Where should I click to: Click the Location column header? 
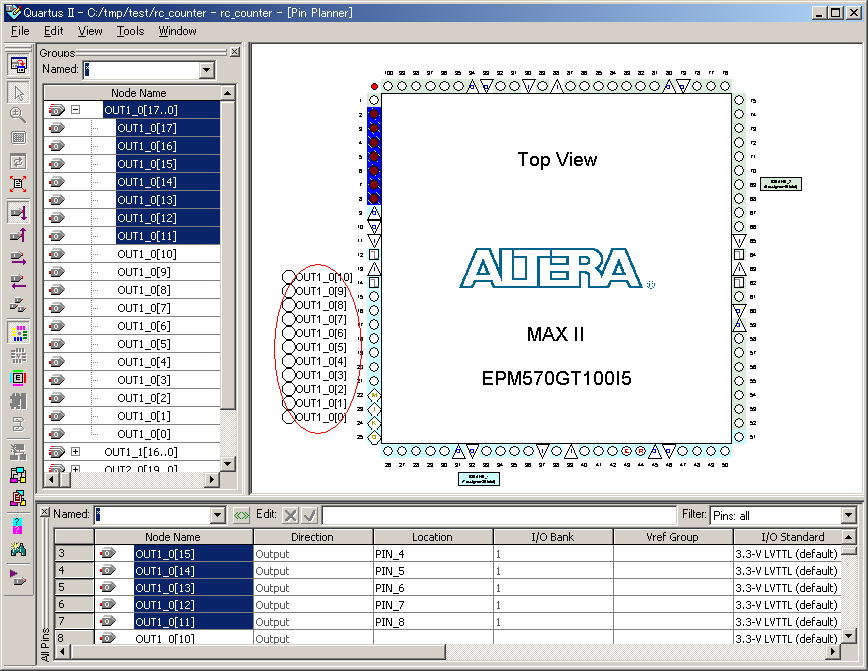pyautogui.click(x=432, y=536)
